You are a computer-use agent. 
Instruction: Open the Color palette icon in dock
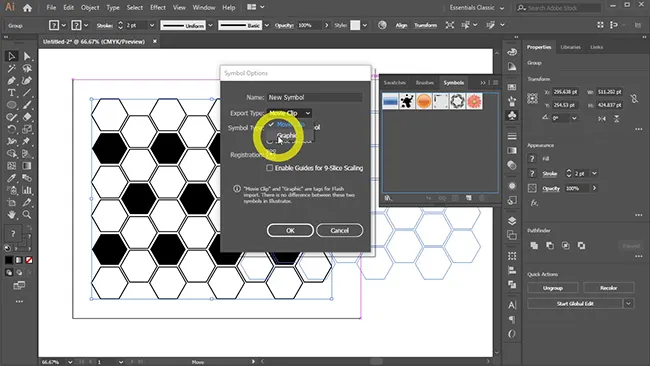tap(512, 52)
